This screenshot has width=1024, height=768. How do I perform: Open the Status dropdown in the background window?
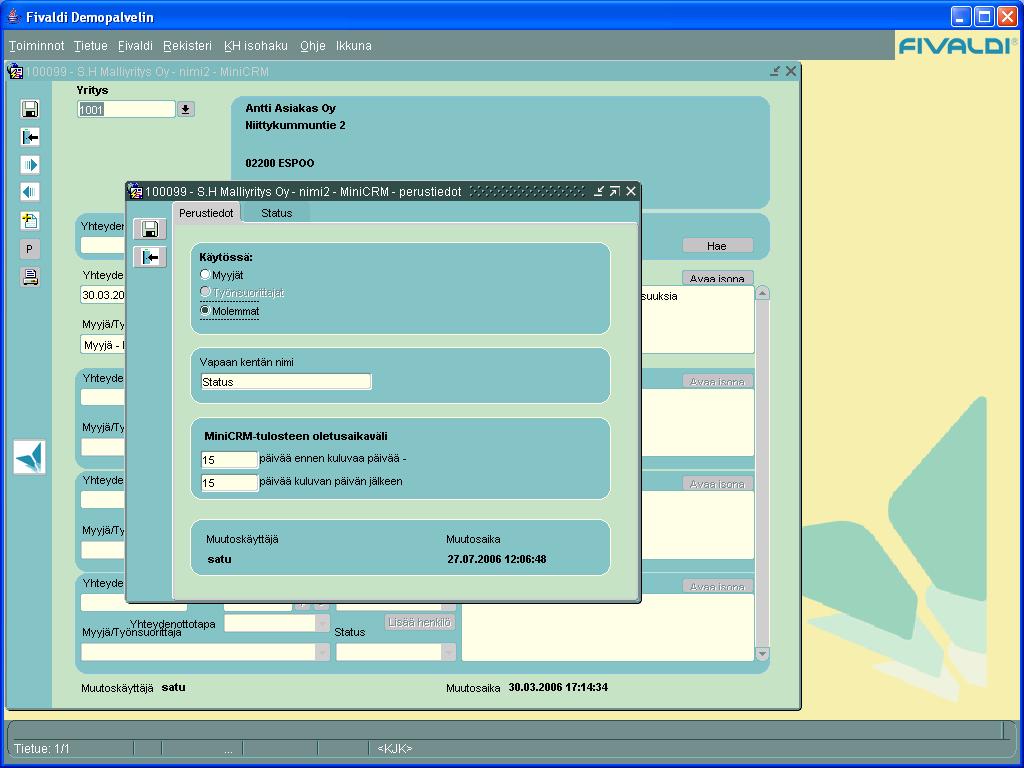(448, 652)
